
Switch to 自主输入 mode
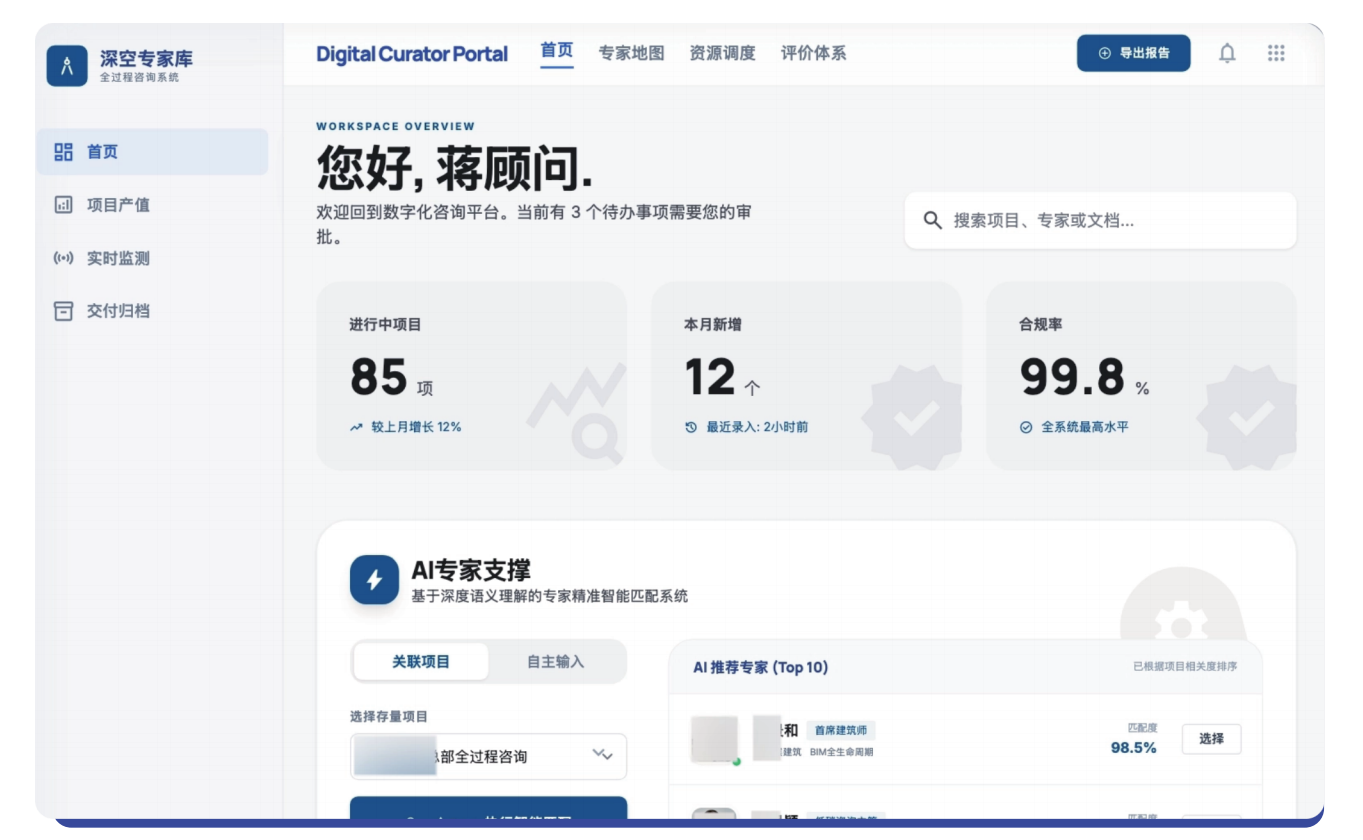[556, 662]
